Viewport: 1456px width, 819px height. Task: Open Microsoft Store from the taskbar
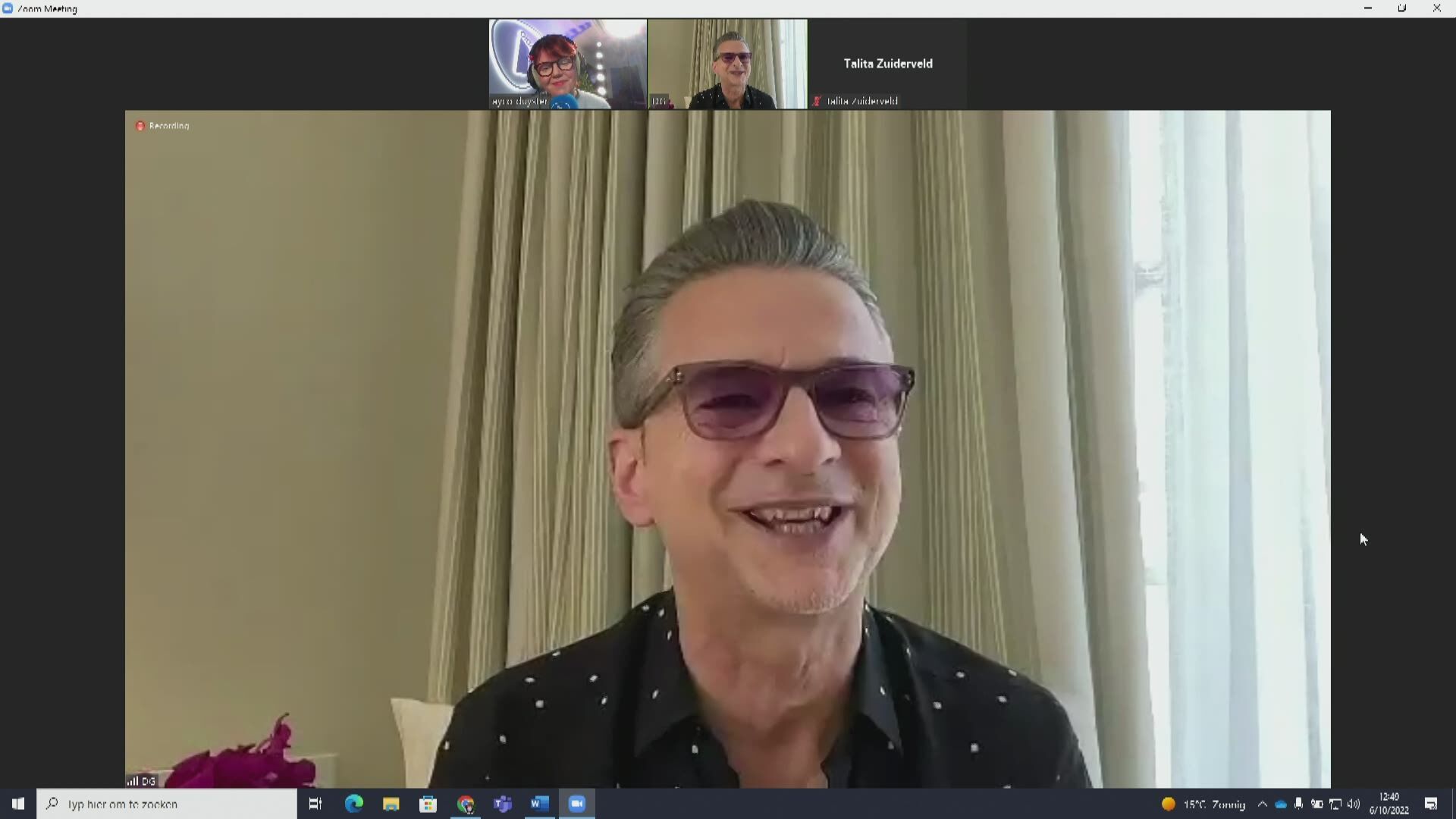point(428,804)
